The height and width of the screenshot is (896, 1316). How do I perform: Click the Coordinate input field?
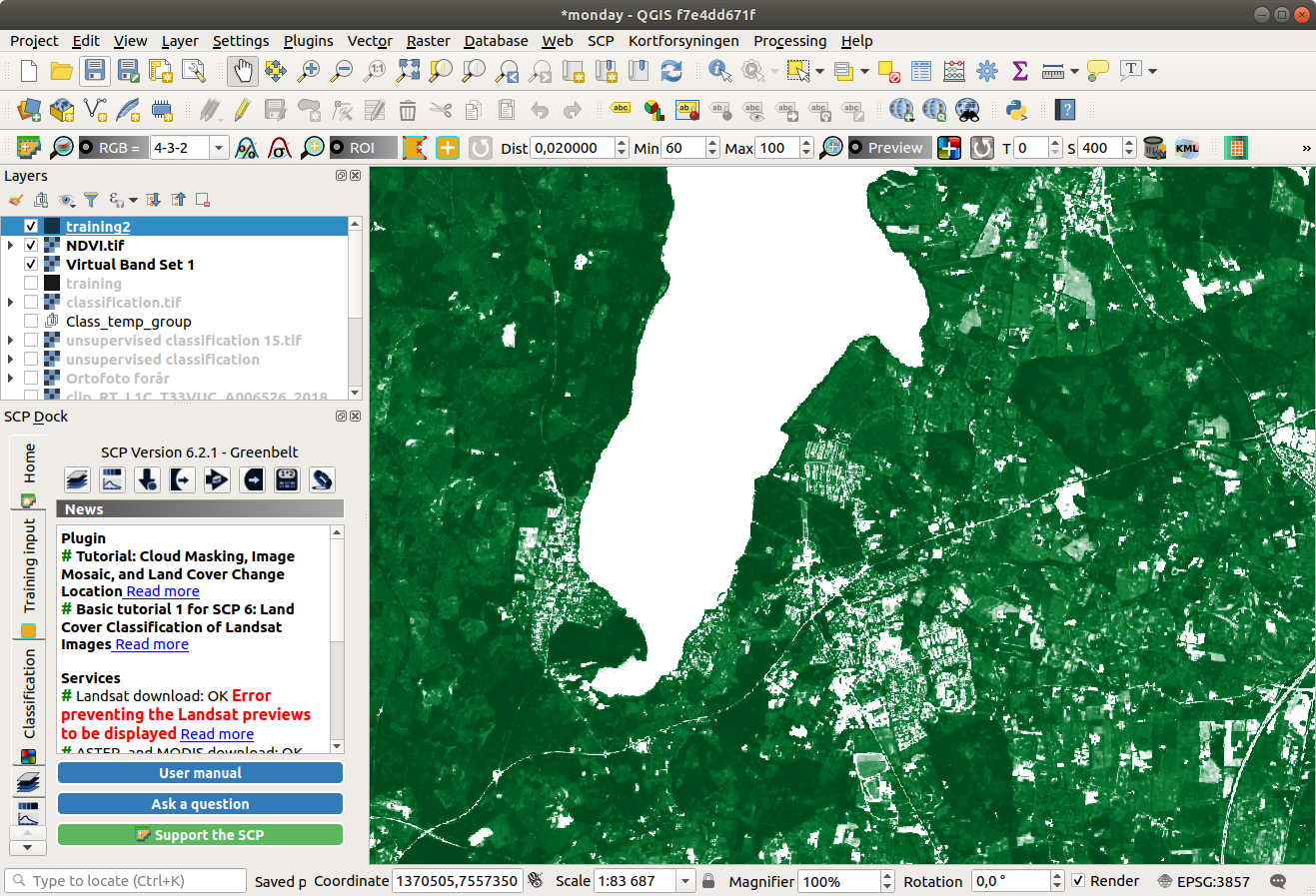(x=458, y=881)
